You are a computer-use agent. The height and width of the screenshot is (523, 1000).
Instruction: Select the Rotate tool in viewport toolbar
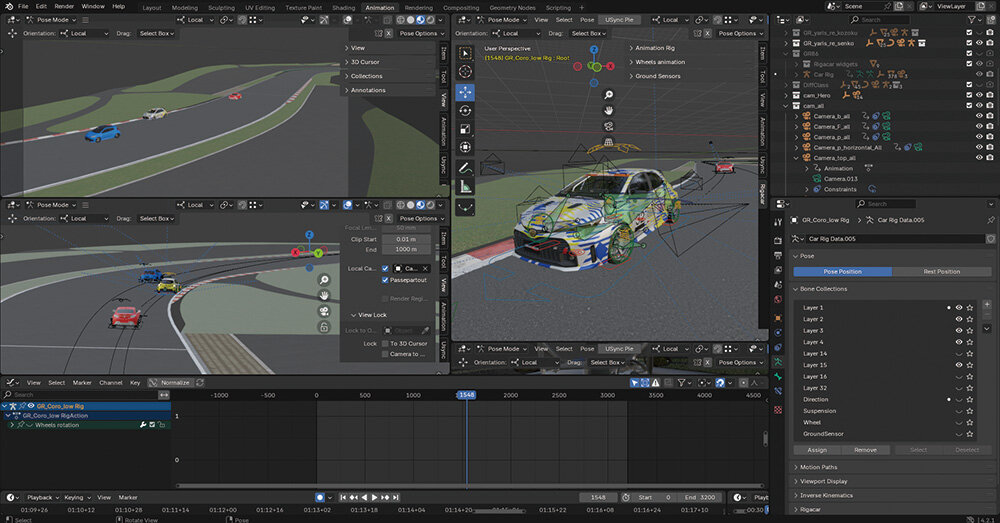(x=466, y=110)
